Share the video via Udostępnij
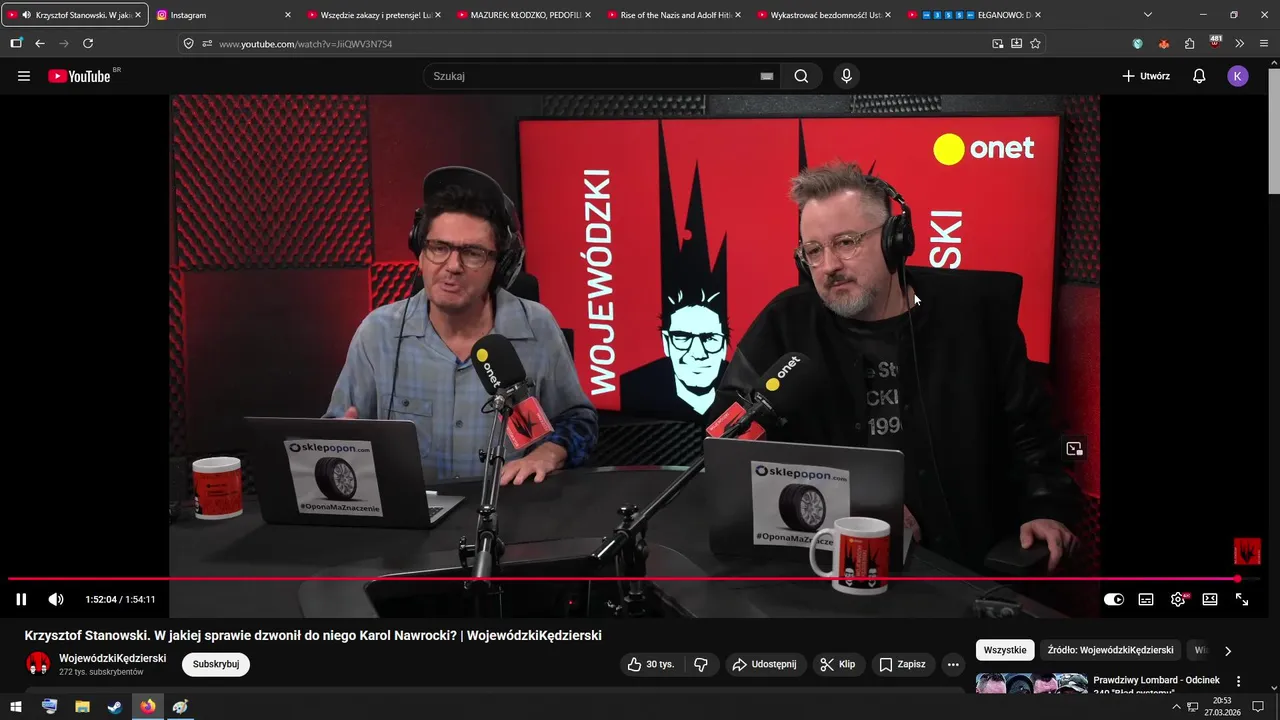 point(764,664)
